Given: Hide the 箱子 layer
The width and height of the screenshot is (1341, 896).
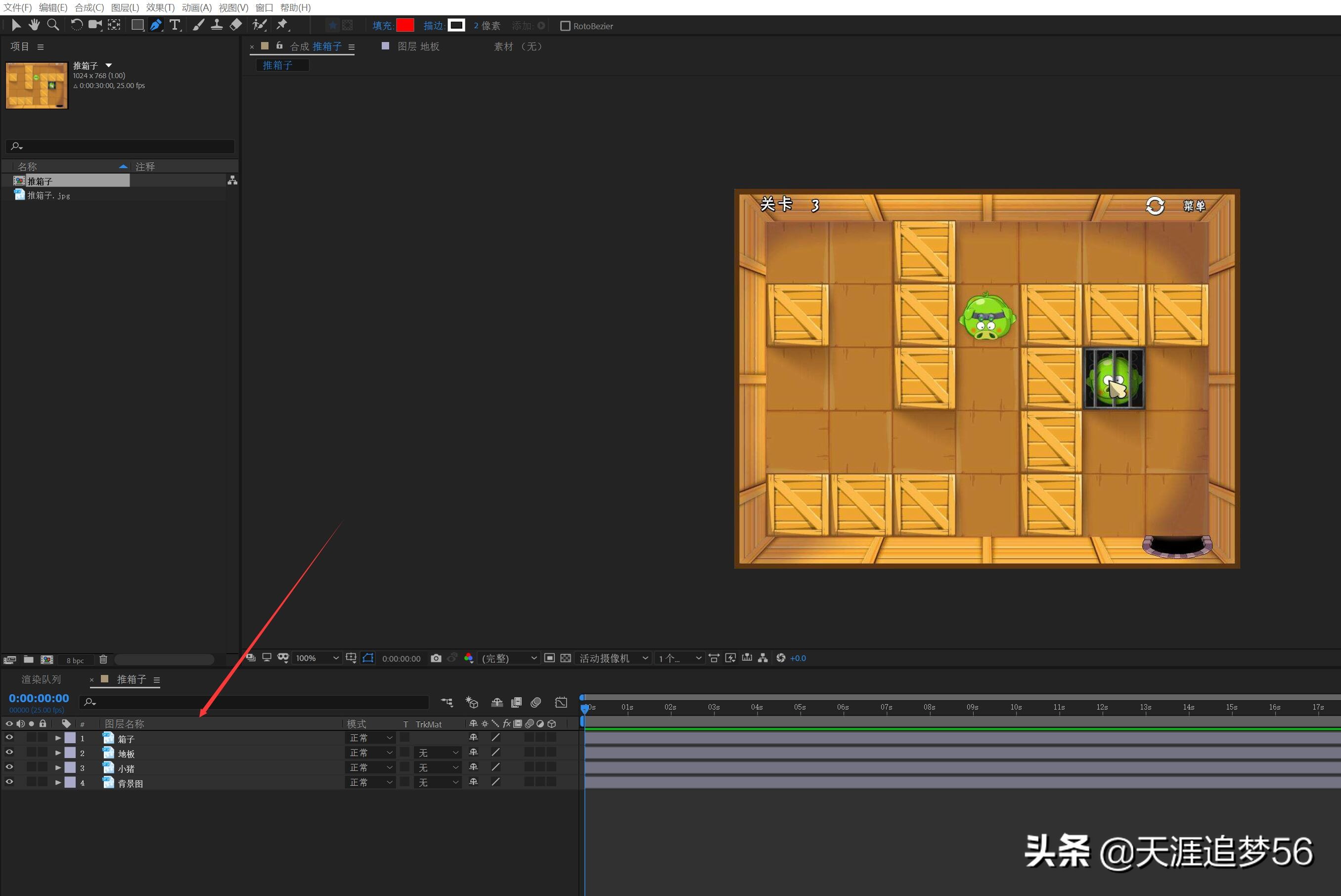Looking at the screenshot, I should pyautogui.click(x=9, y=738).
